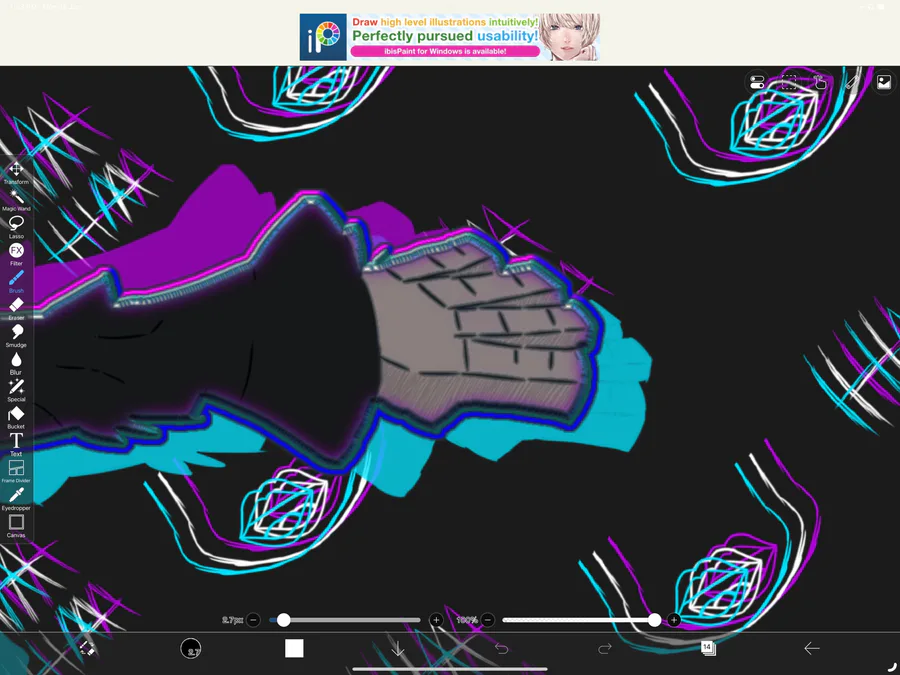The height and width of the screenshot is (675, 900).
Task: Tap the down arrow hide toolbar icon
Action: click(x=397, y=649)
